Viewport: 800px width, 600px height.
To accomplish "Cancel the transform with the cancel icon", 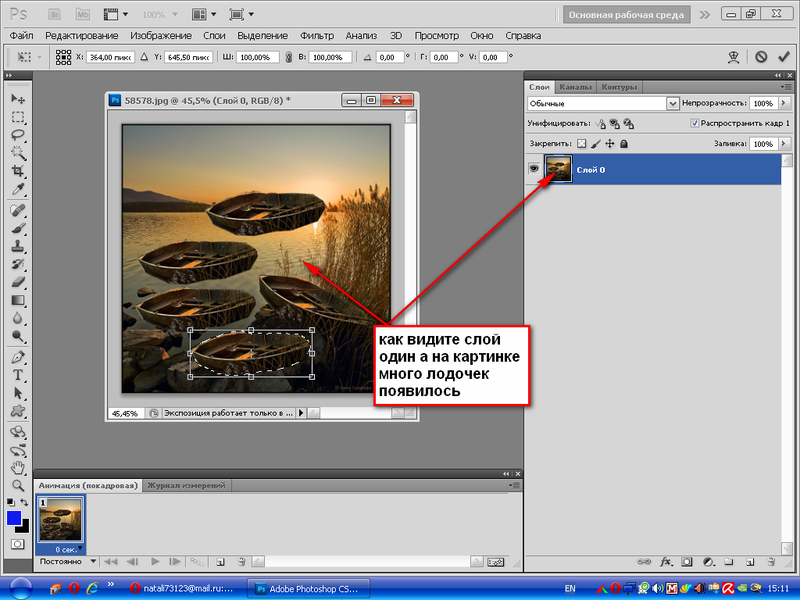I will [761, 57].
